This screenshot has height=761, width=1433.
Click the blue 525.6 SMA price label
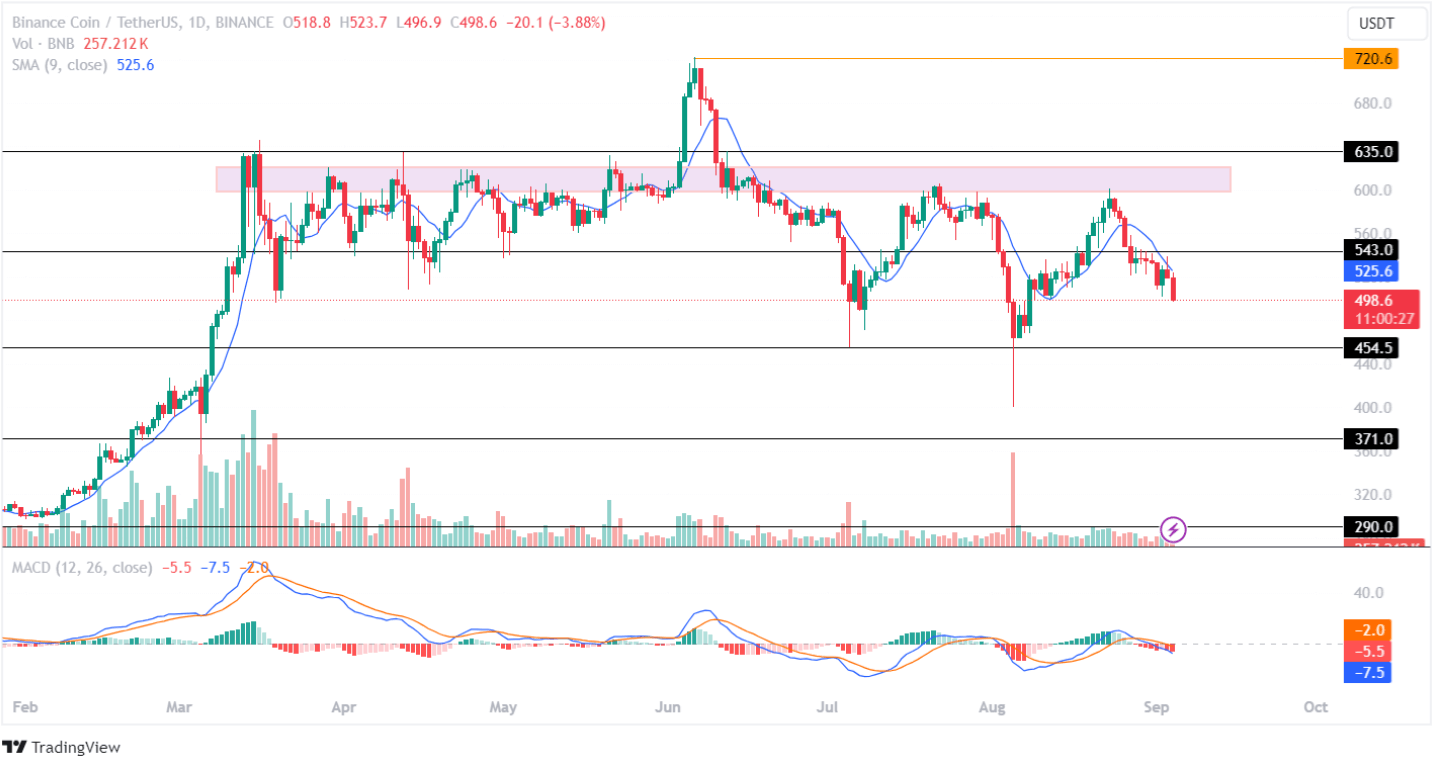[1372, 271]
